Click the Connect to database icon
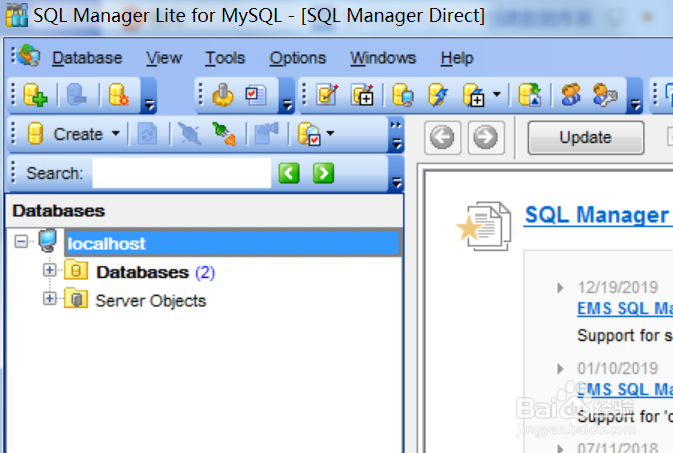Image resolution: width=673 pixels, height=453 pixels. tap(224, 134)
